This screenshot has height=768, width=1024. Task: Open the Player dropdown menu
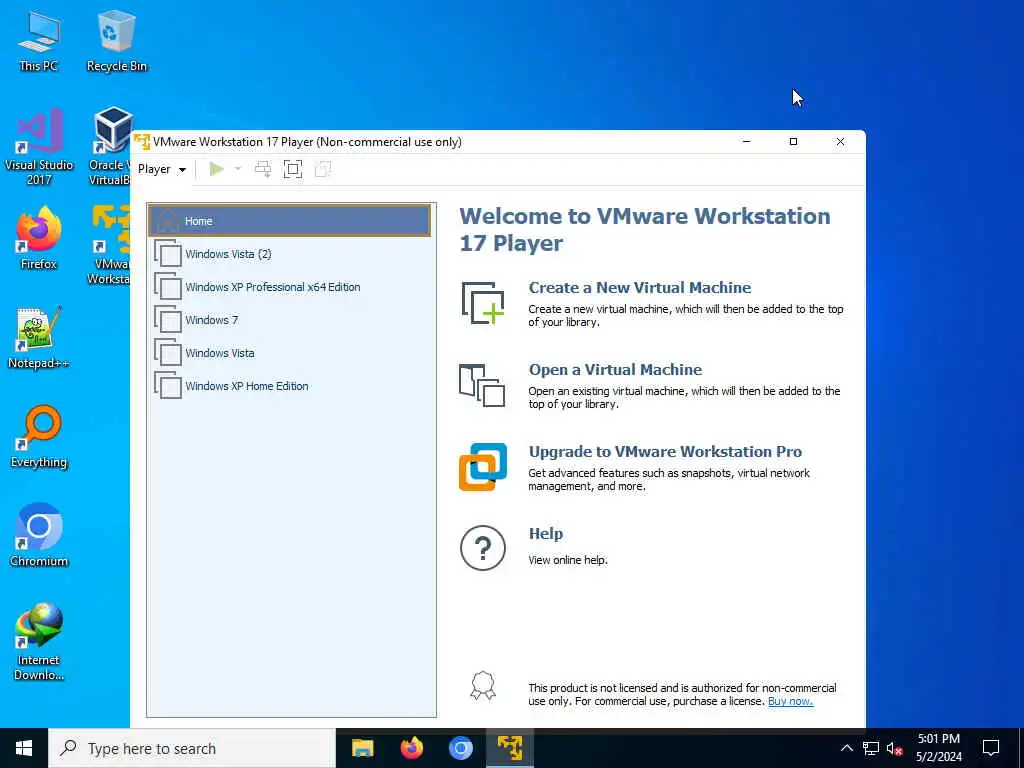(x=161, y=169)
